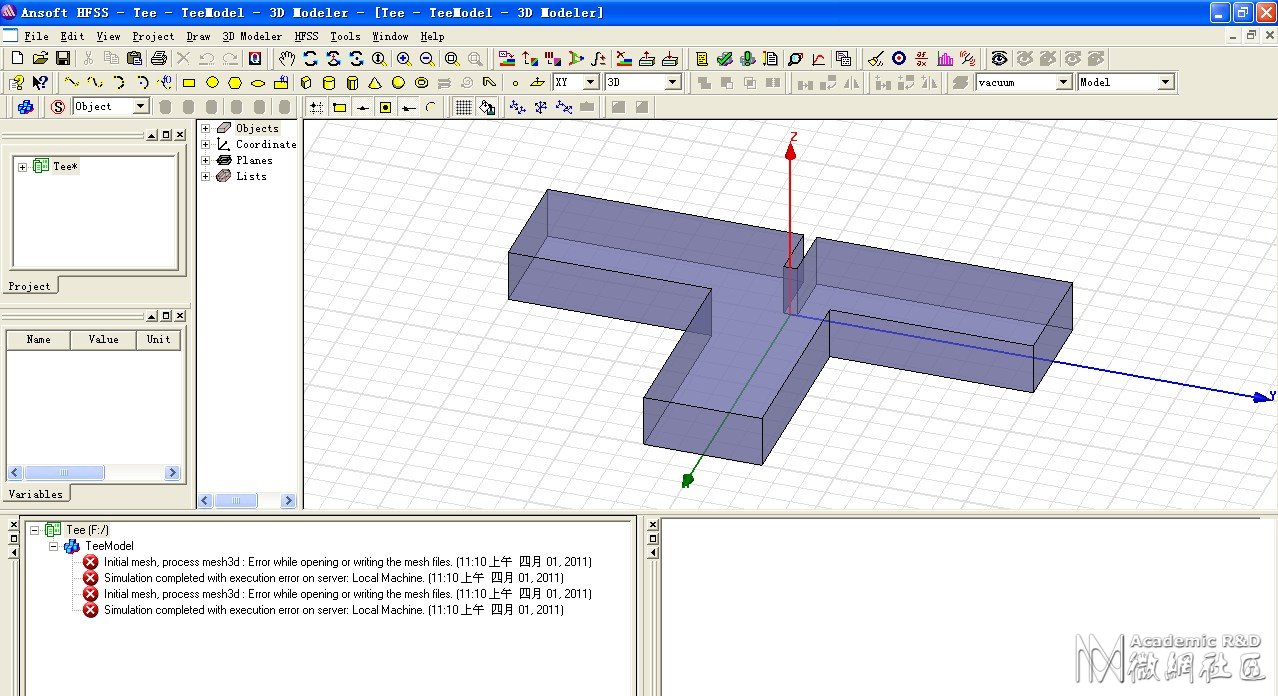Click the Value column header
The height and width of the screenshot is (696, 1278).
pyautogui.click(x=103, y=340)
